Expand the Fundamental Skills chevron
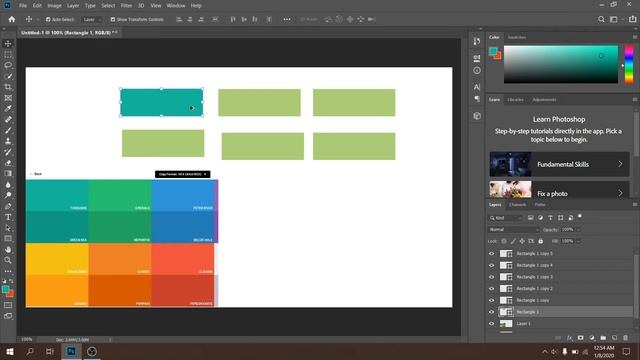Image resolution: width=640 pixels, height=360 pixels. click(620, 164)
